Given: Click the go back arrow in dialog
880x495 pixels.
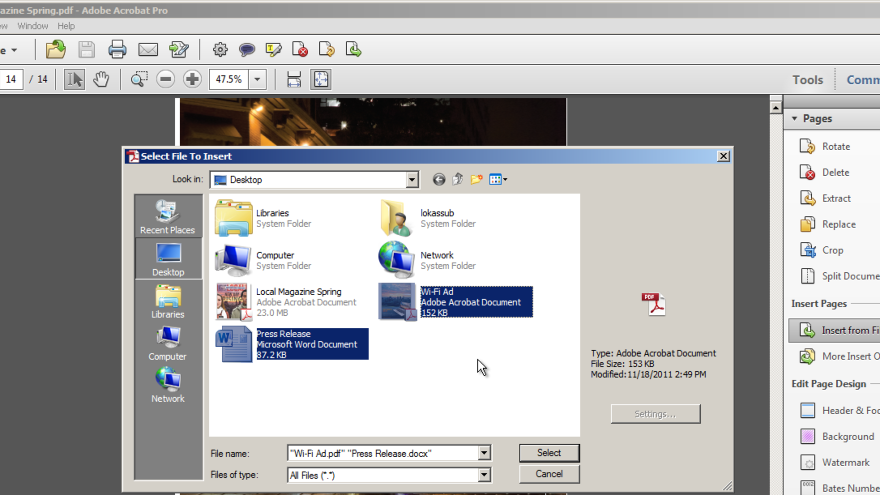Looking at the screenshot, I should click(x=439, y=180).
